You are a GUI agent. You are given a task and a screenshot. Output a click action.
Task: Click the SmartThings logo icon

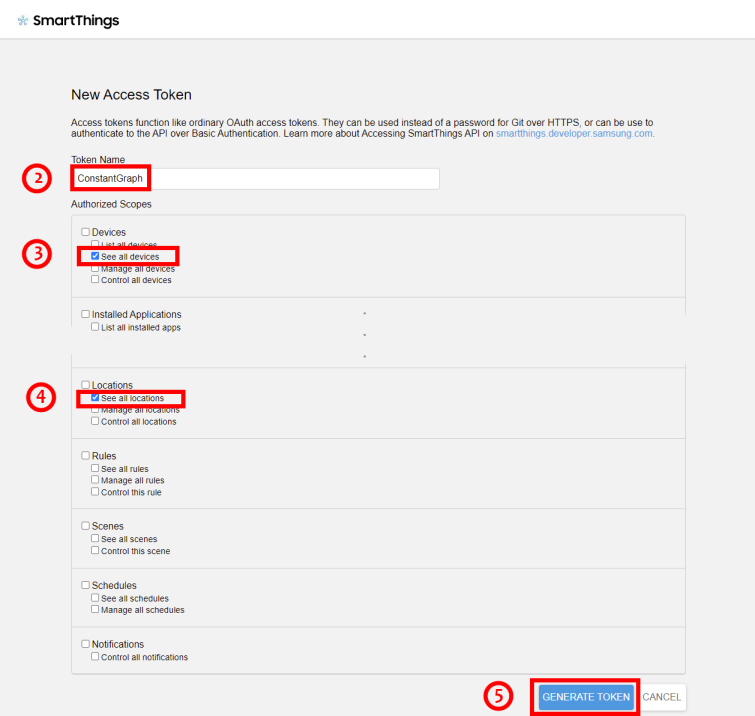tap(23, 21)
